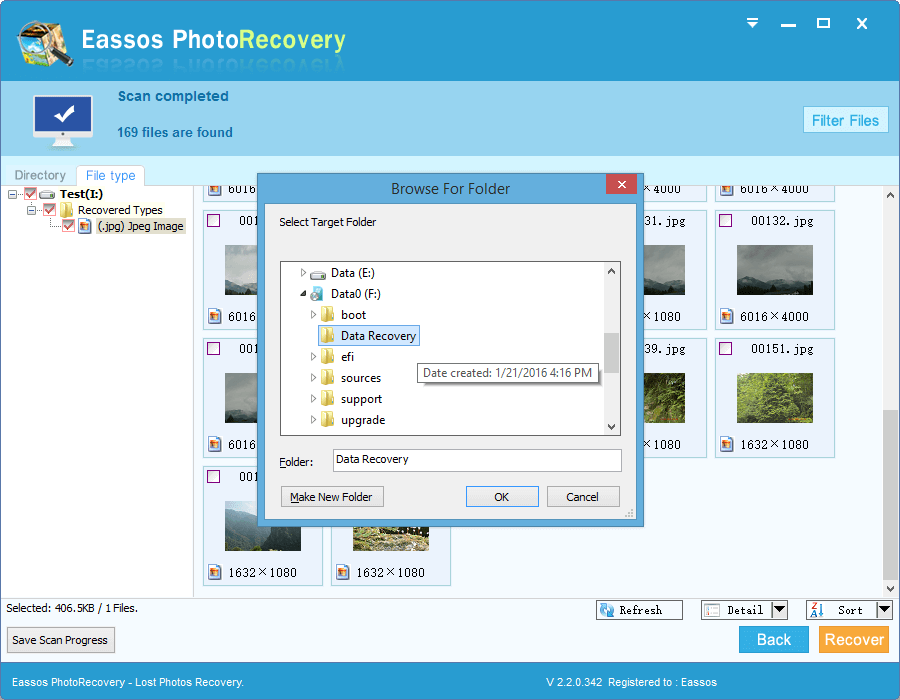Click the Eassos PhotoRecovery logo icon
900x700 pixels.
click(45, 44)
